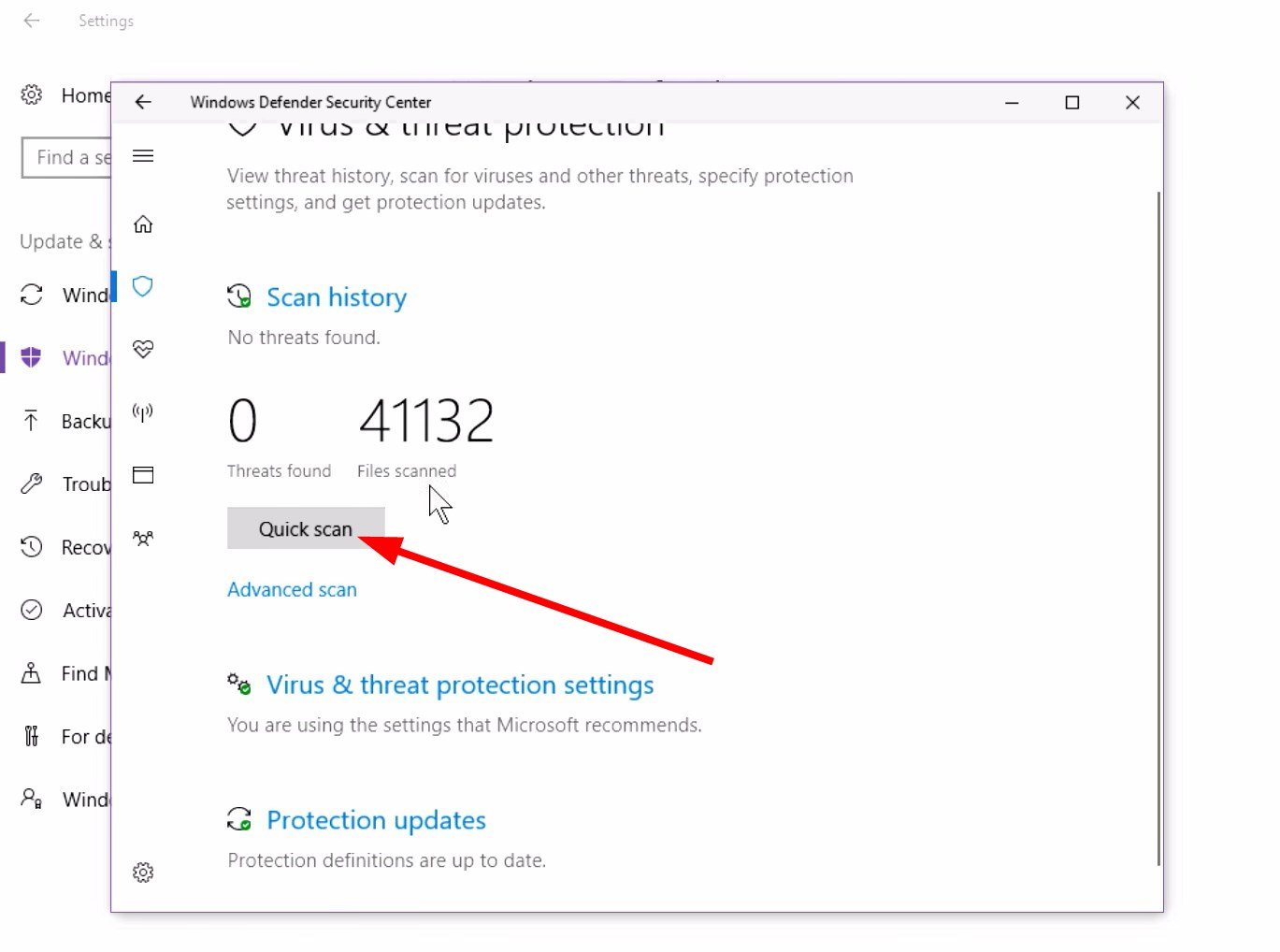Maximize the Windows Defender Security Center window
Screen dimensions: 1280x952
(x=1072, y=102)
